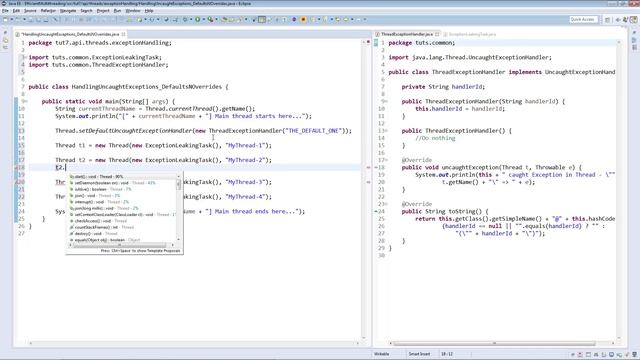The height and width of the screenshot is (360, 640).
Task: Open the Refactor menu
Action: click(48, 11)
